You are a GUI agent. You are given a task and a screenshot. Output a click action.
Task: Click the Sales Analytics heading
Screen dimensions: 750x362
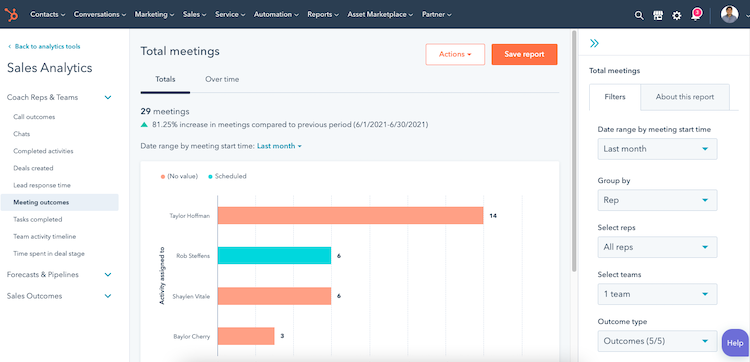coord(49,68)
